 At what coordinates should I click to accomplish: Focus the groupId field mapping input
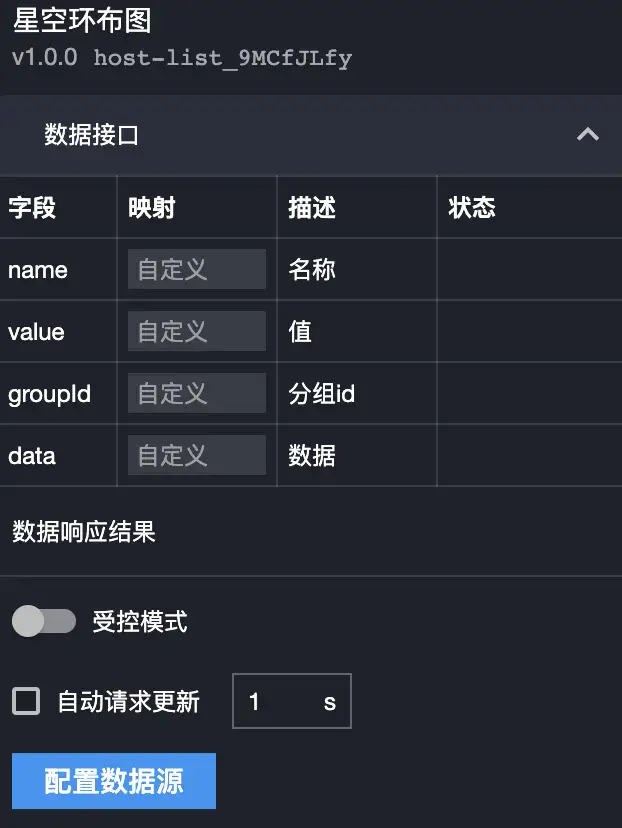(x=196, y=394)
